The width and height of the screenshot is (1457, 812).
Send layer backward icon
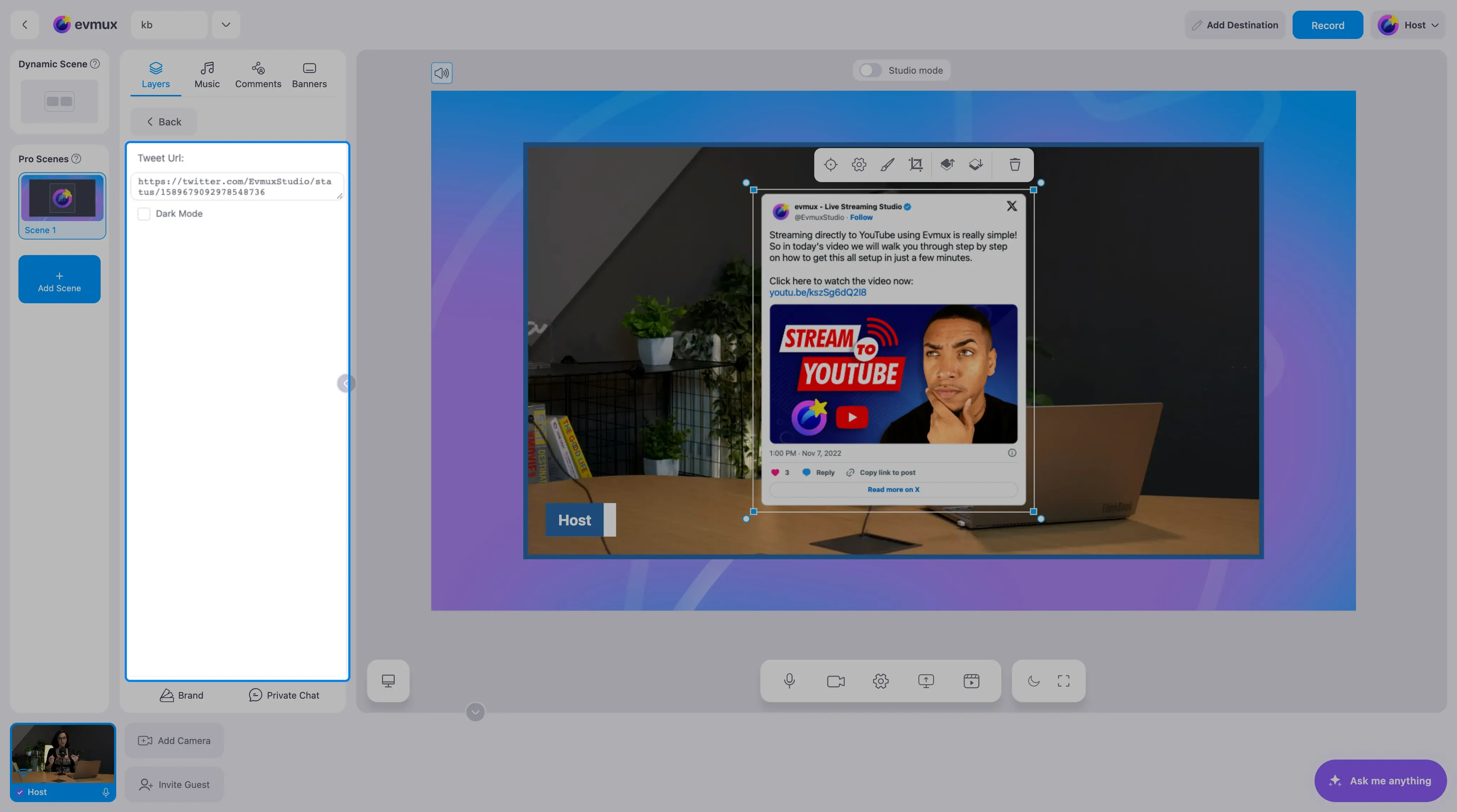point(976,164)
